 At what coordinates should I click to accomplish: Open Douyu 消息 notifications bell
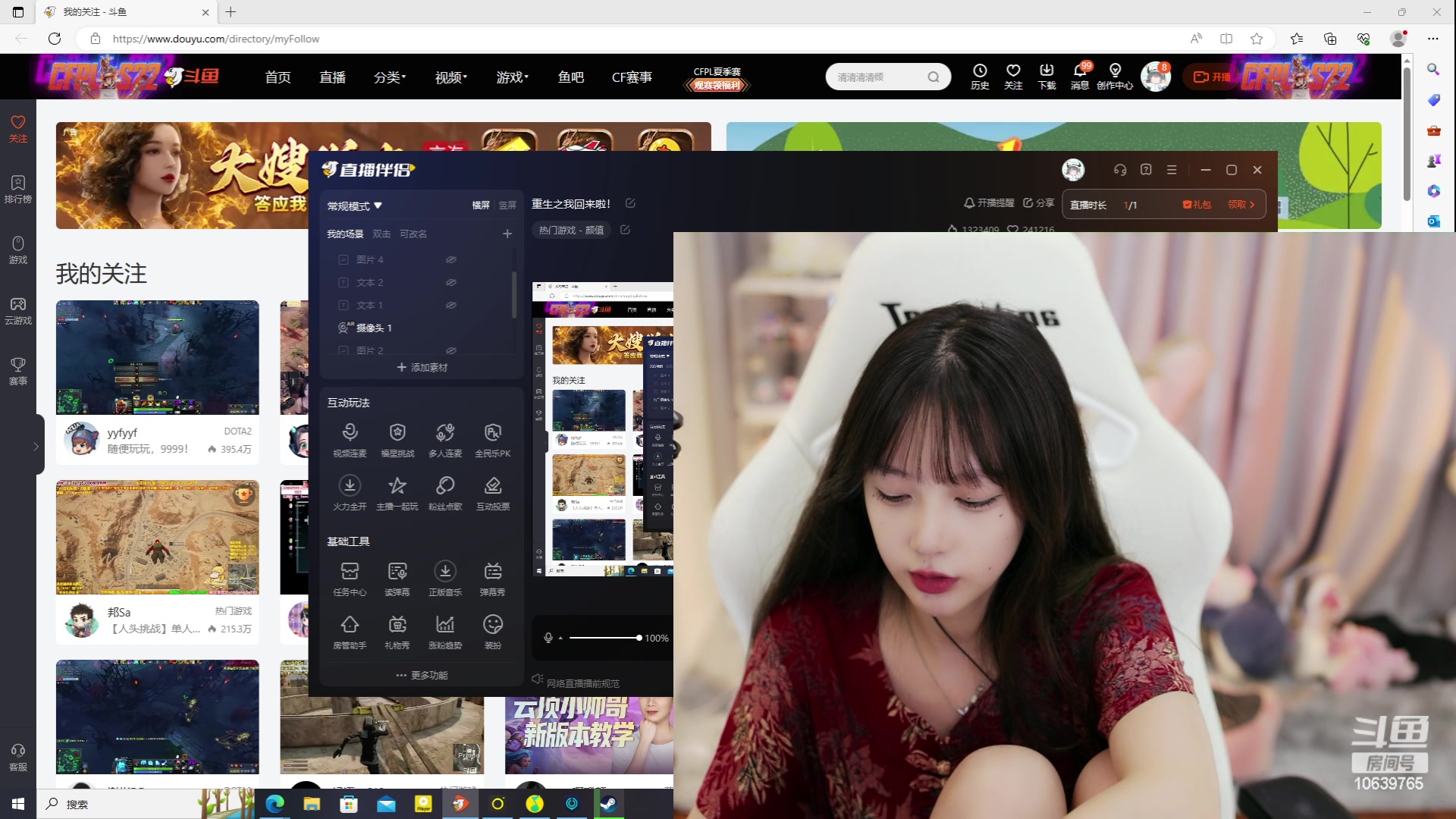tap(1080, 77)
